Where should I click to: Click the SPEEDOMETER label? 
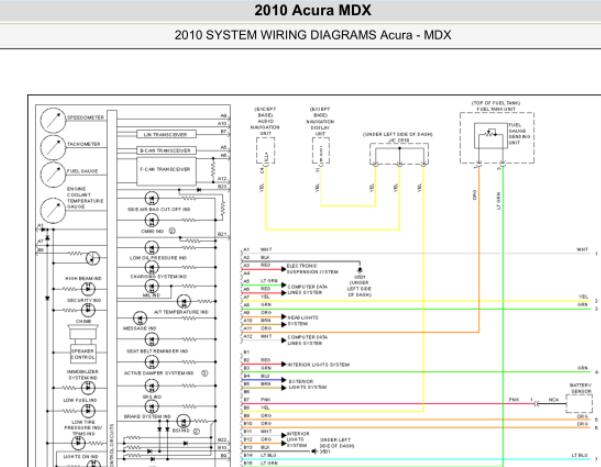pos(86,118)
